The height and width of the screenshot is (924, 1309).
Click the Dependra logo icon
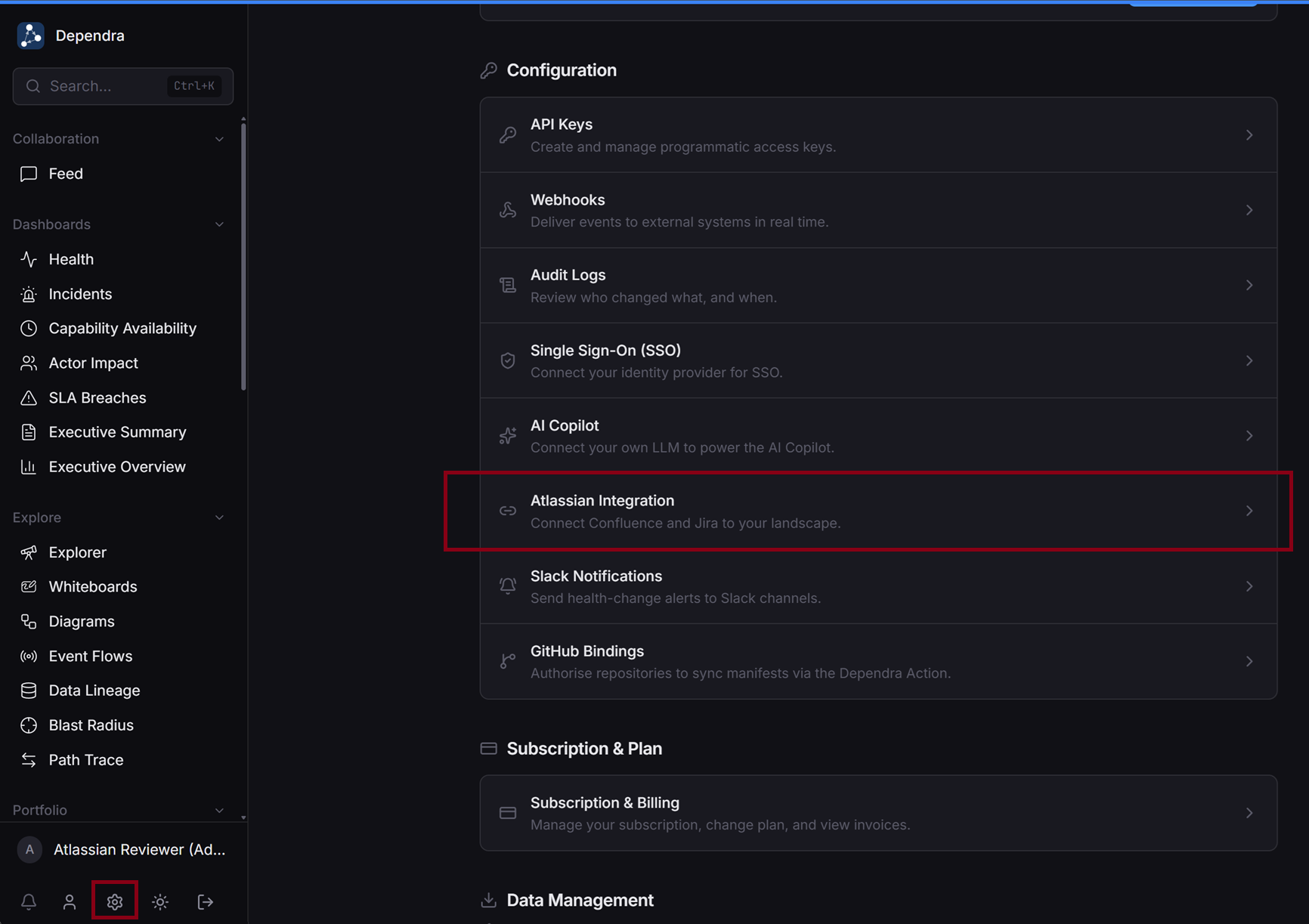click(31, 36)
